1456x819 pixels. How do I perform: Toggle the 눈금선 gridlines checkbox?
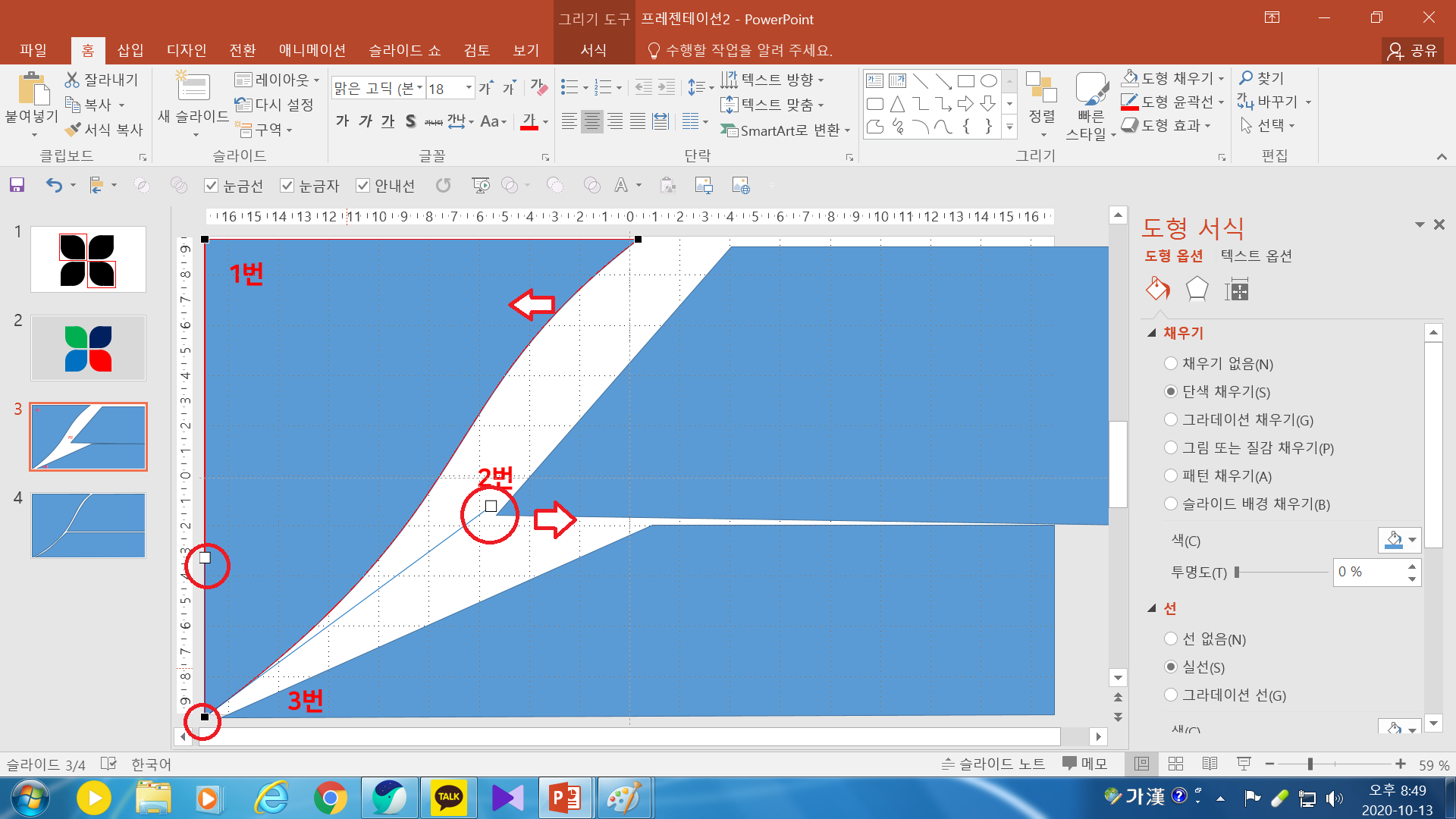[x=212, y=186]
